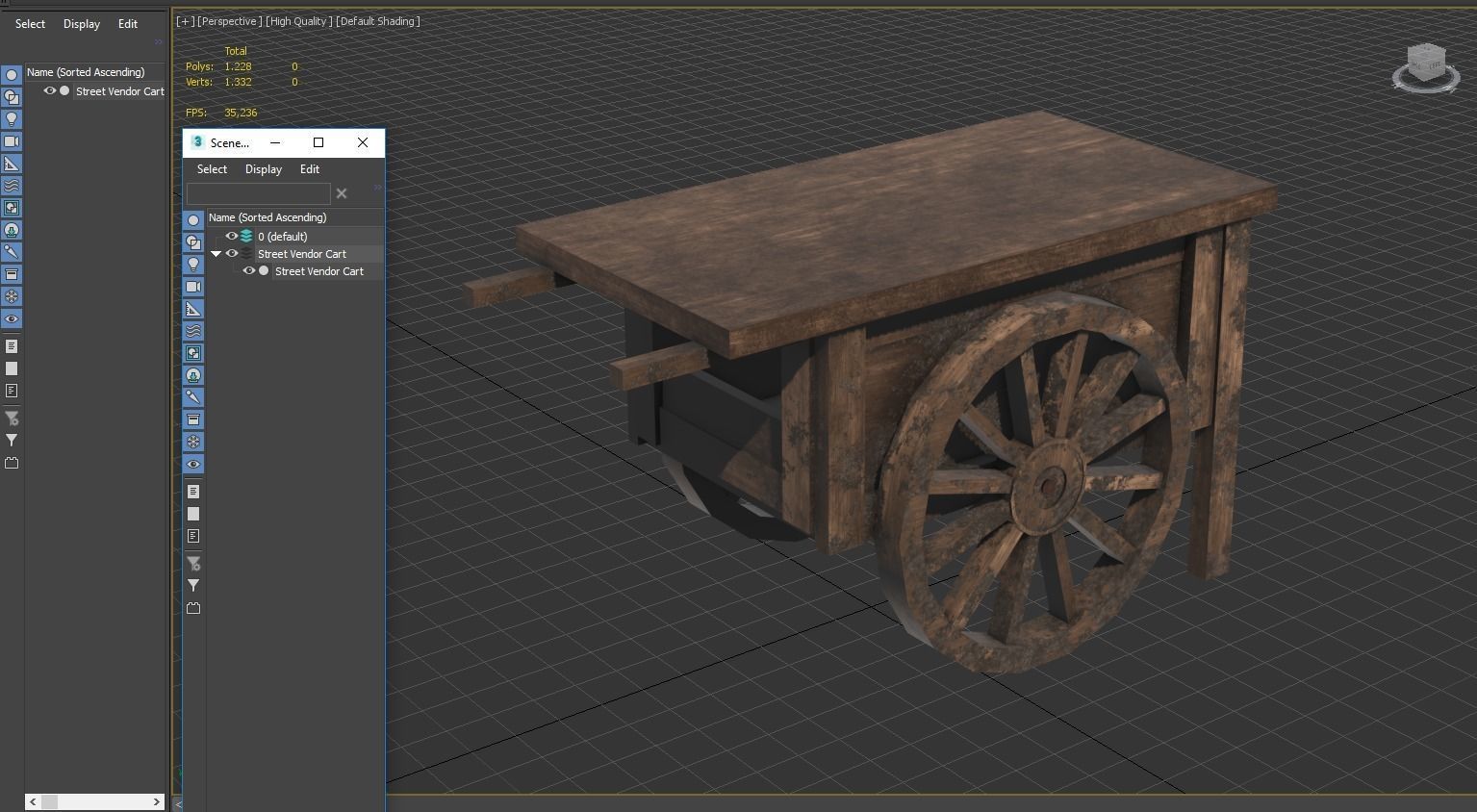This screenshot has height=812, width=1477.
Task: Click Display None icon in the docked left explorer
Action: [12, 368]
